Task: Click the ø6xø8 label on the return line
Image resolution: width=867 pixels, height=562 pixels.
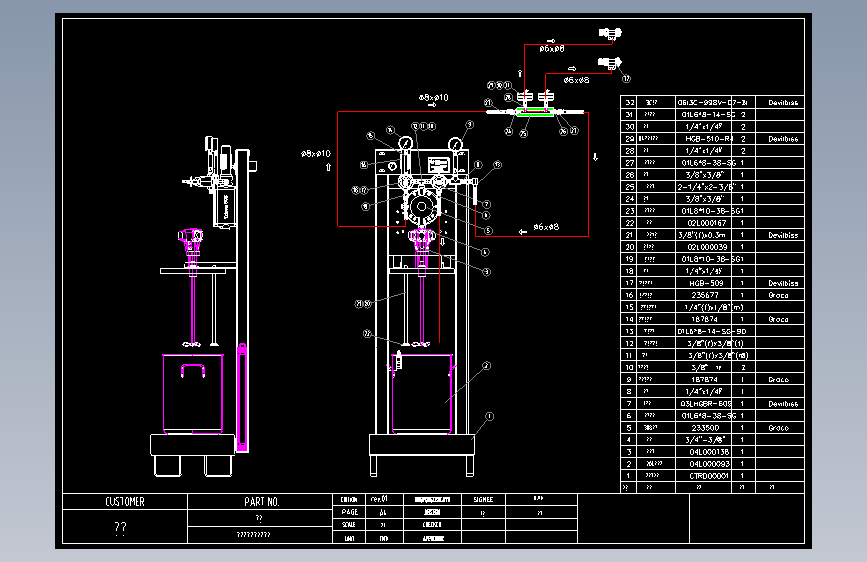Action: tap(546, 227)
